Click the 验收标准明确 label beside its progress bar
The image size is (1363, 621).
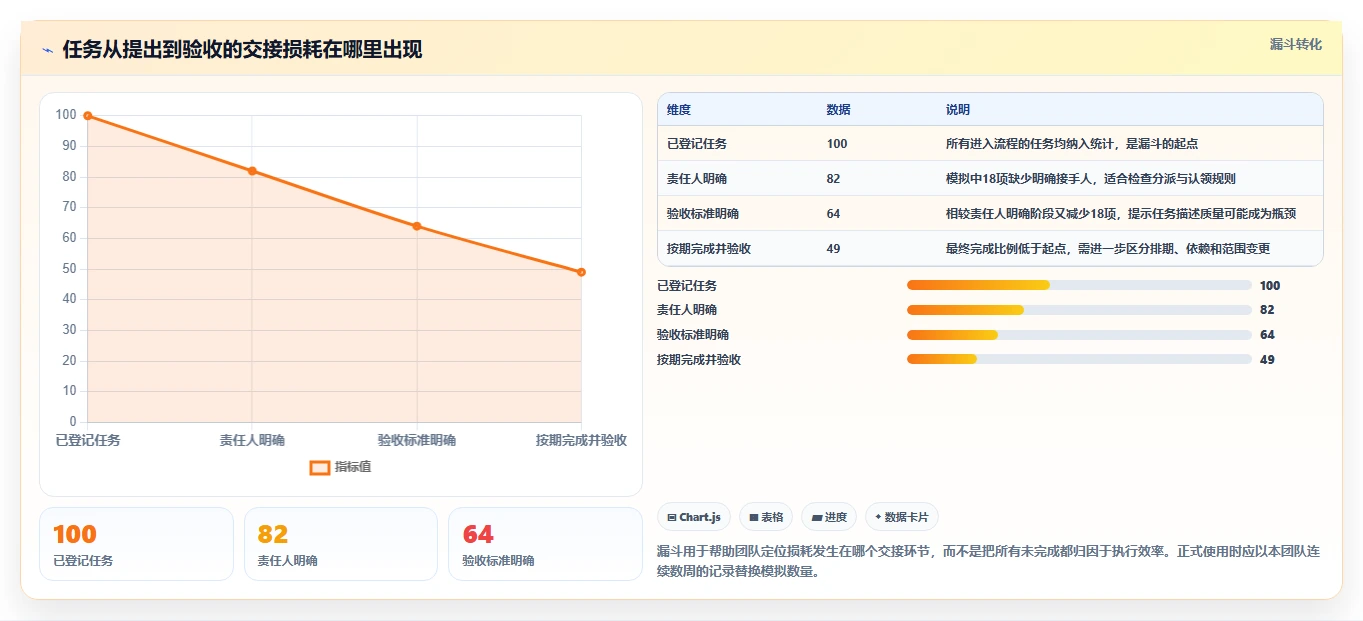click(x=693, y=335)
